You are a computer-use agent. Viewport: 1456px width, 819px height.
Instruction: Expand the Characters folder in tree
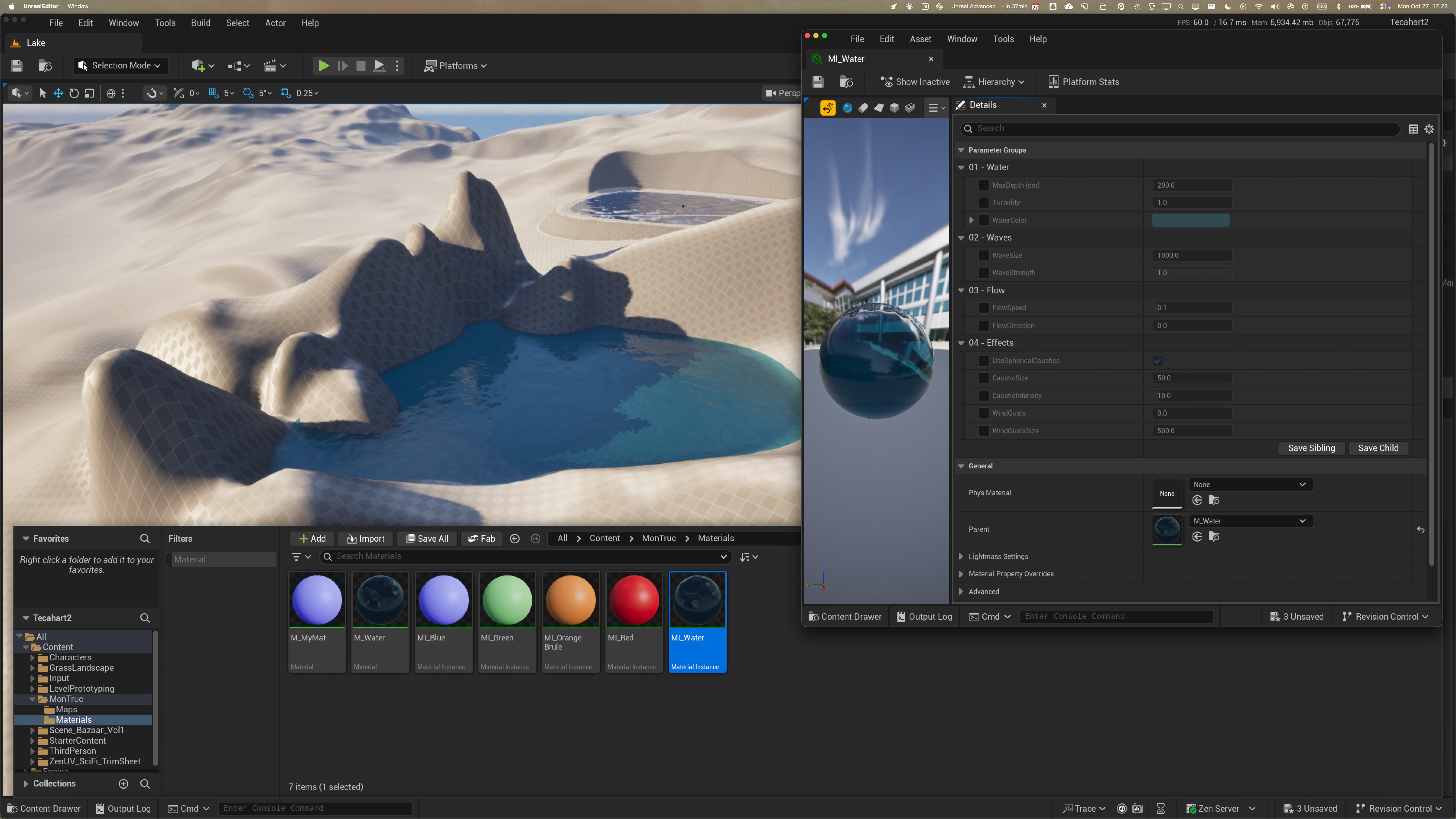pos(33,658)
